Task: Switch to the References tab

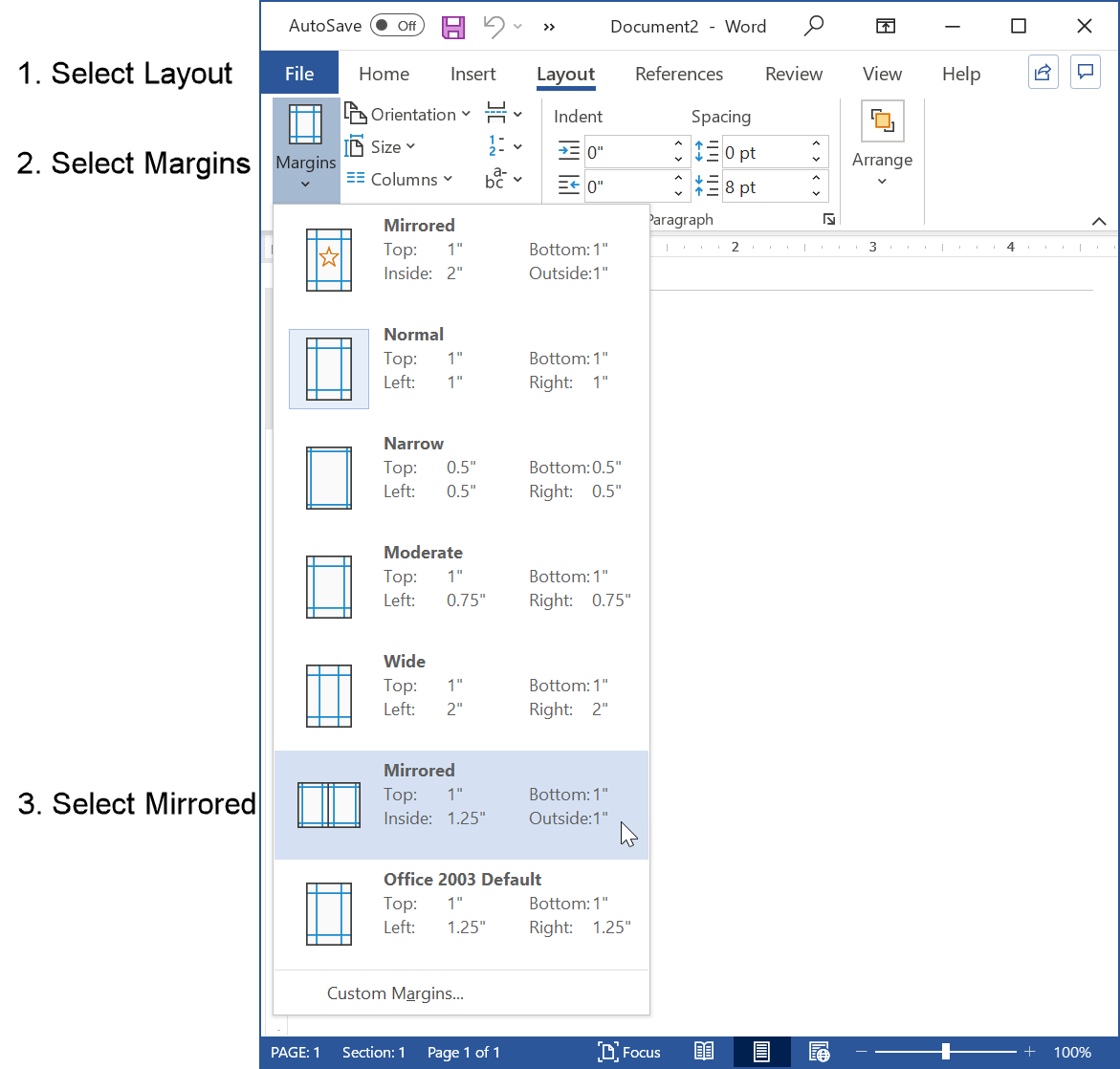Action: (x=679, y=74)
